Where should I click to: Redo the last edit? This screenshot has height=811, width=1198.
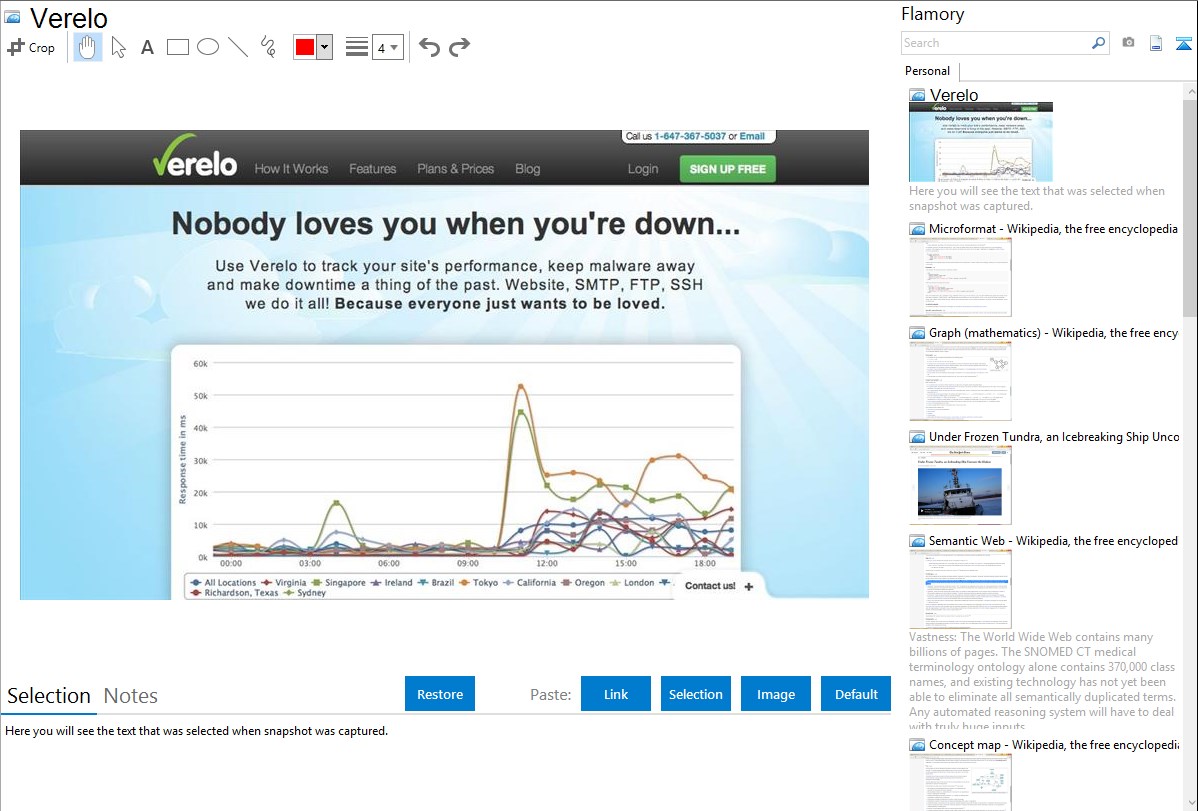(x=459, y=47)
